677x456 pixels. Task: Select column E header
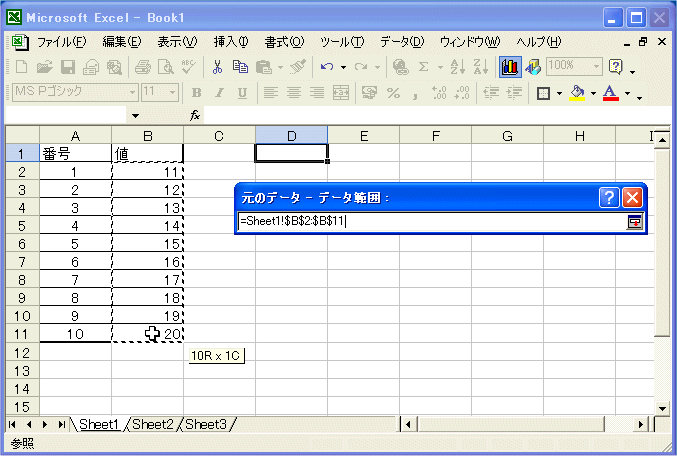click(x=364, y=136)
